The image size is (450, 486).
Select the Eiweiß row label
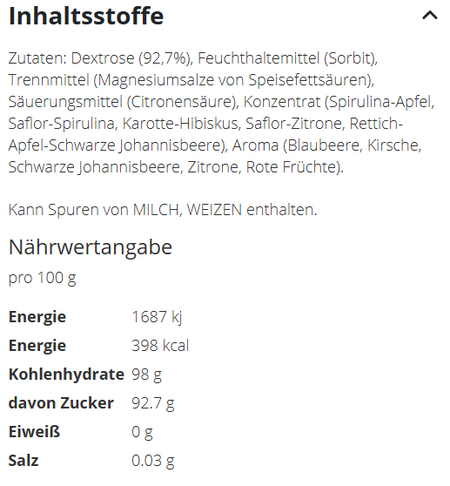(34, 432)
